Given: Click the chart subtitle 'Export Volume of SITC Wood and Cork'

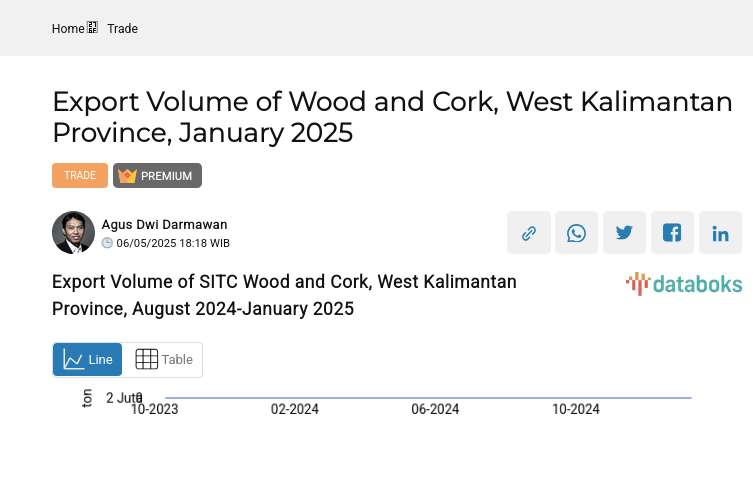Looking at the screenshot, I should coord(284,295).
